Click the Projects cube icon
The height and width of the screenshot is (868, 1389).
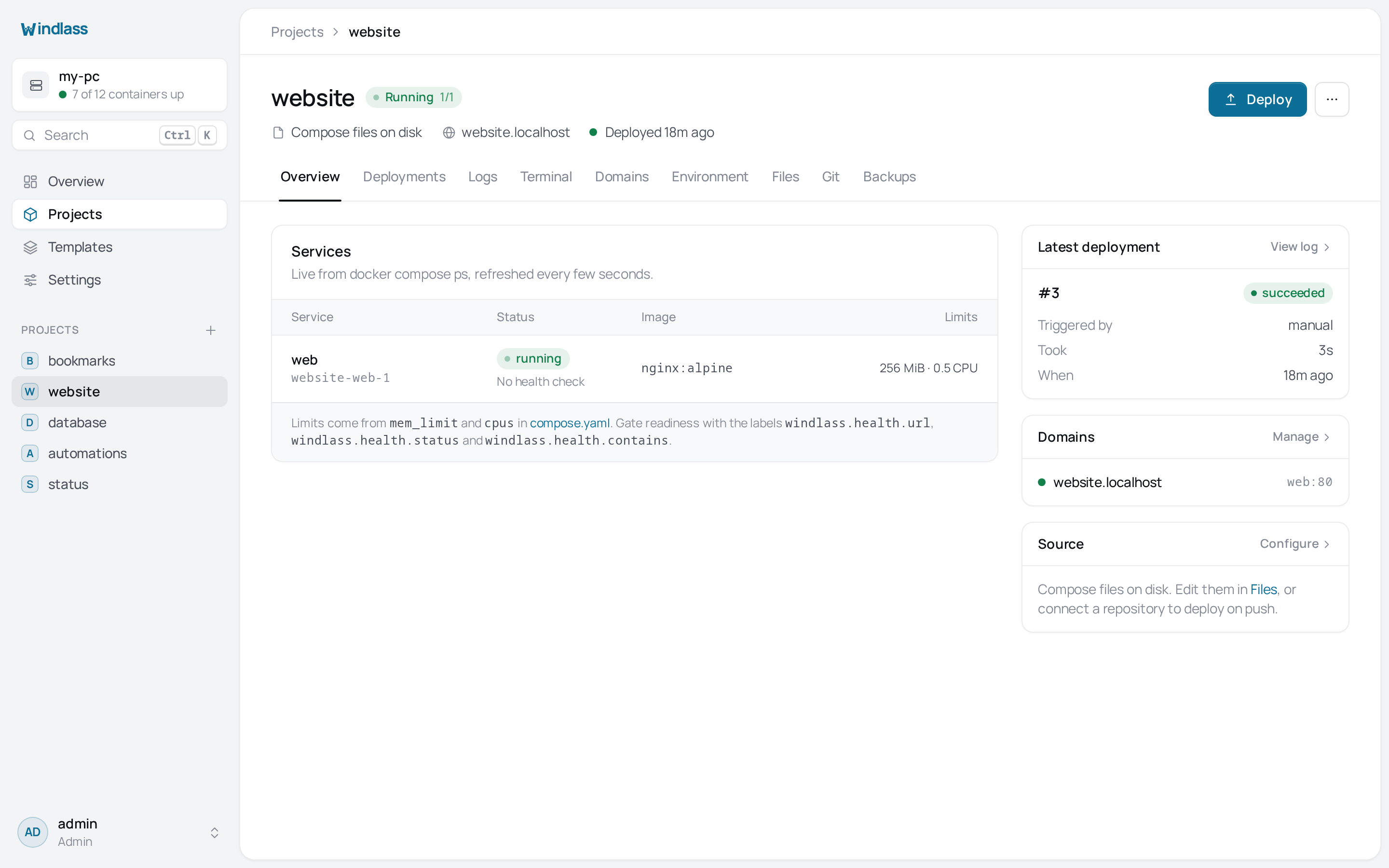pos(30,214)
